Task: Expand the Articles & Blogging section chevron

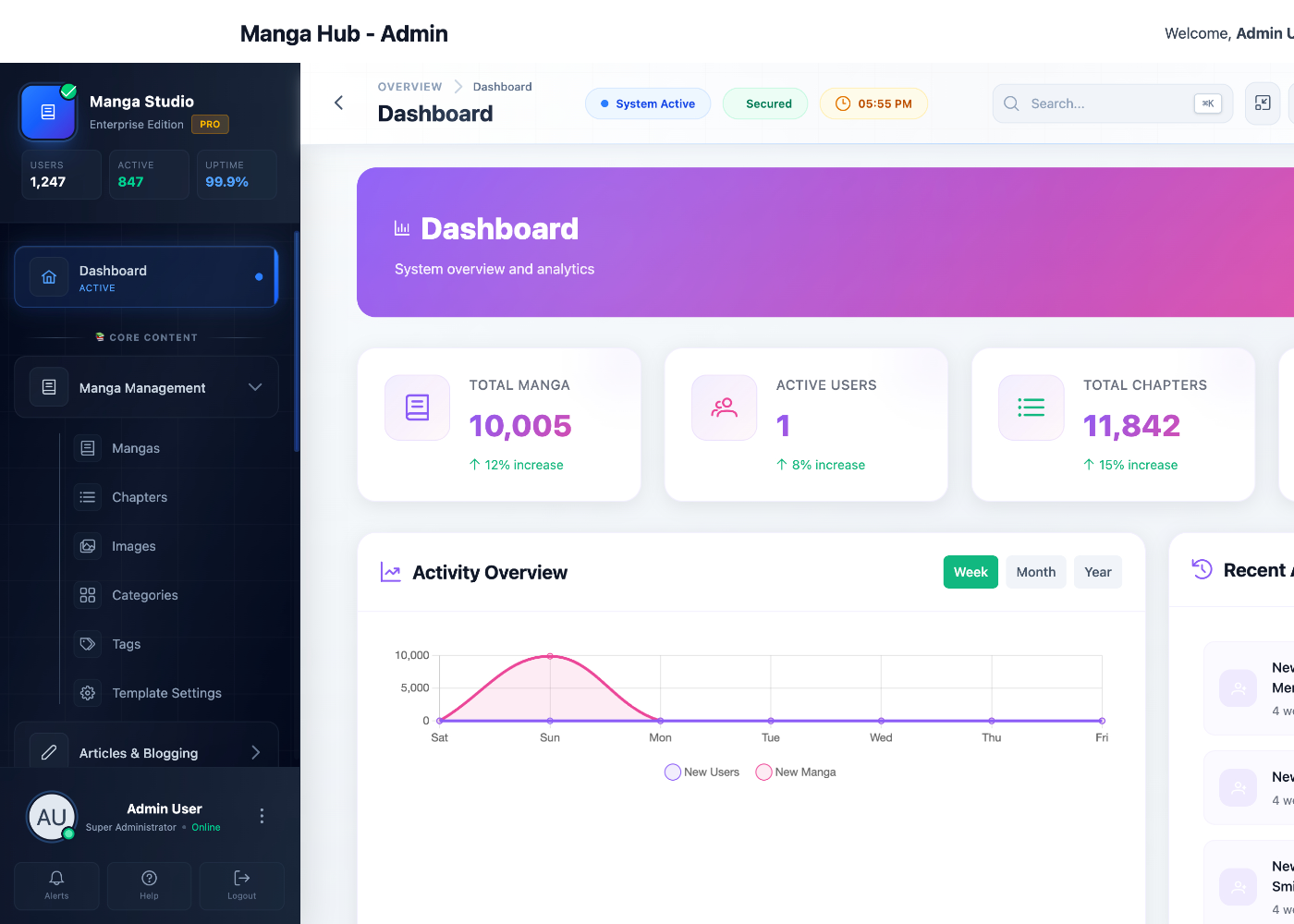Action: (x=256, y=753)
